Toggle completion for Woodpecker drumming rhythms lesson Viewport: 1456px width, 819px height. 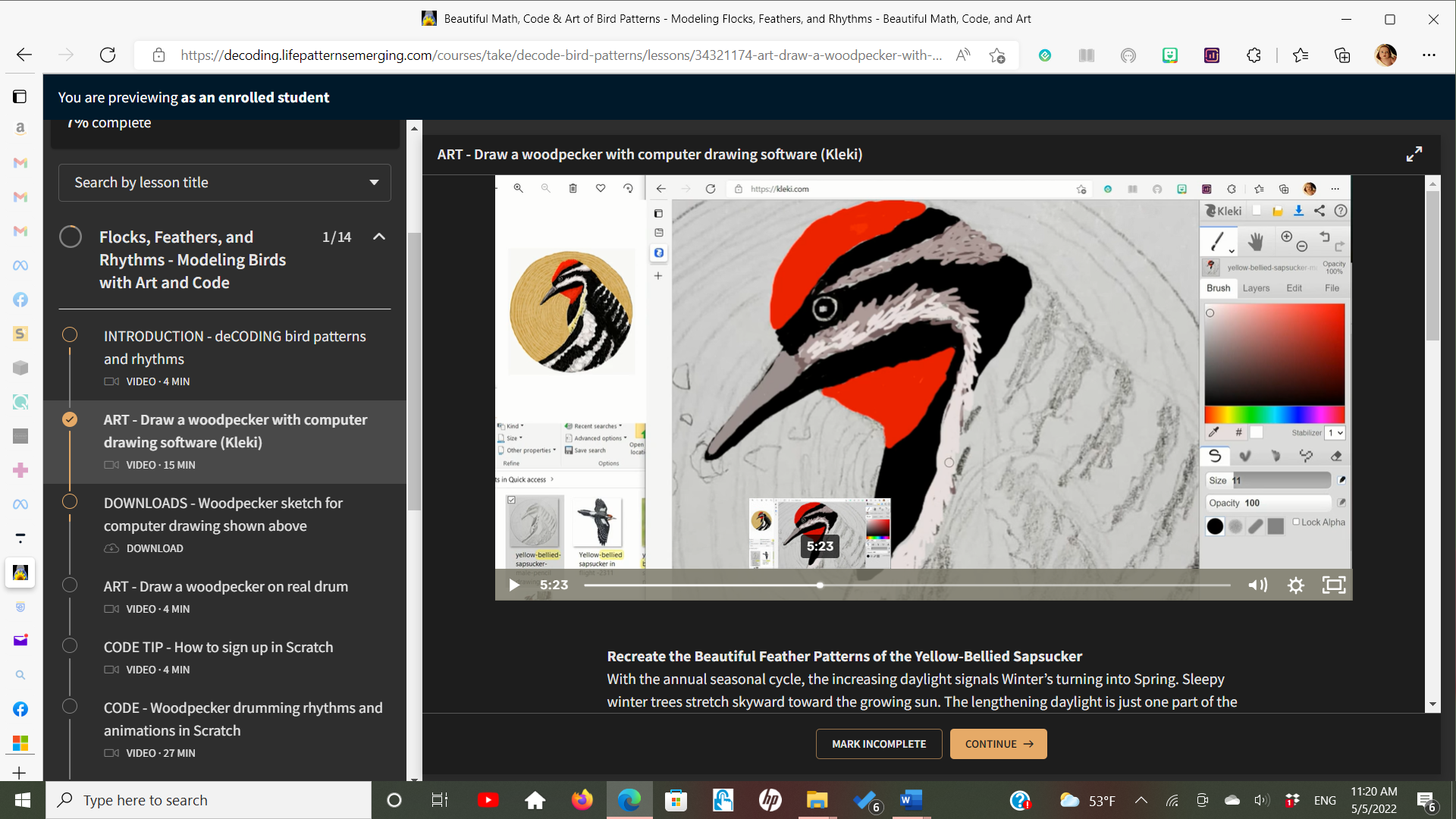(x=70, y=706)
